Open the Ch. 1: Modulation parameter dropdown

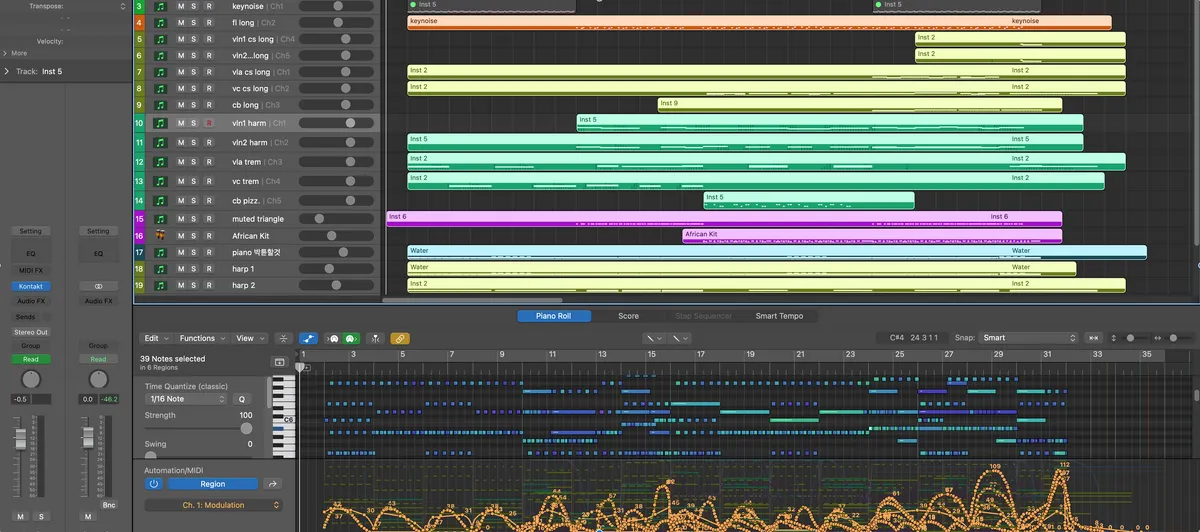click(x=213, y=505)
